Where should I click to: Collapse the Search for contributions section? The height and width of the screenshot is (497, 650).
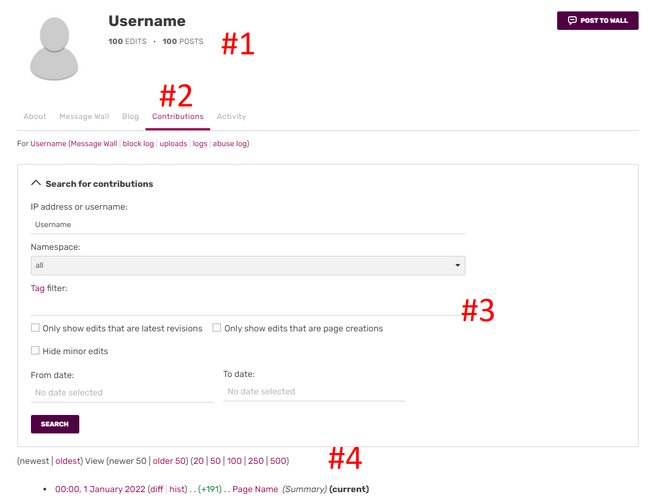(92, 184)
